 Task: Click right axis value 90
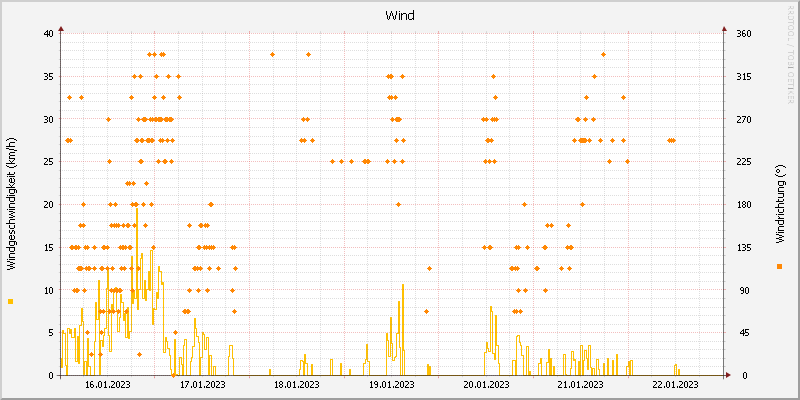742,290
